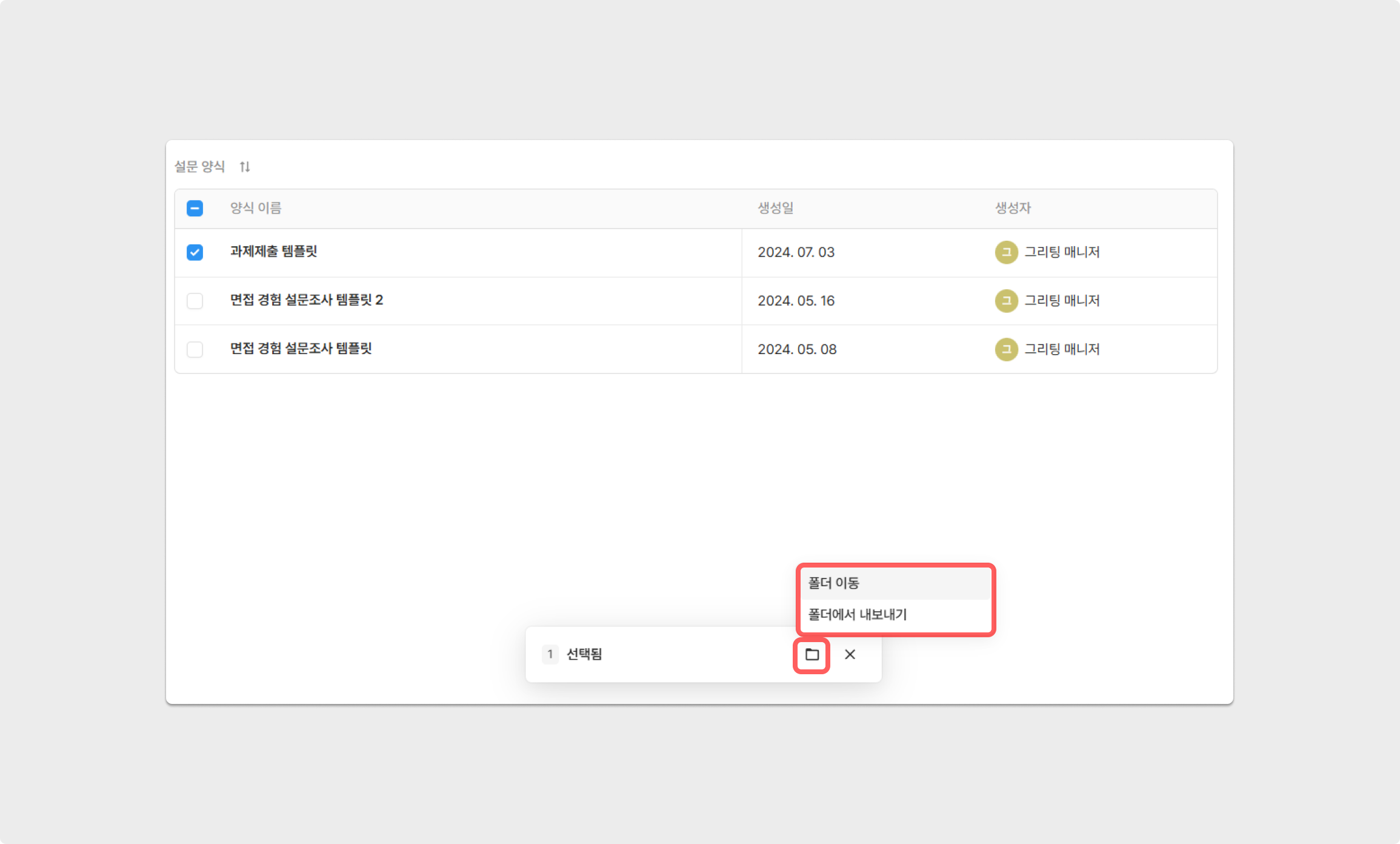Check the 면접 경험 설문조사 템플릿 2 checkbox
The width and height of the screenshot is (1400, 844).
click(x=195, y=301)
